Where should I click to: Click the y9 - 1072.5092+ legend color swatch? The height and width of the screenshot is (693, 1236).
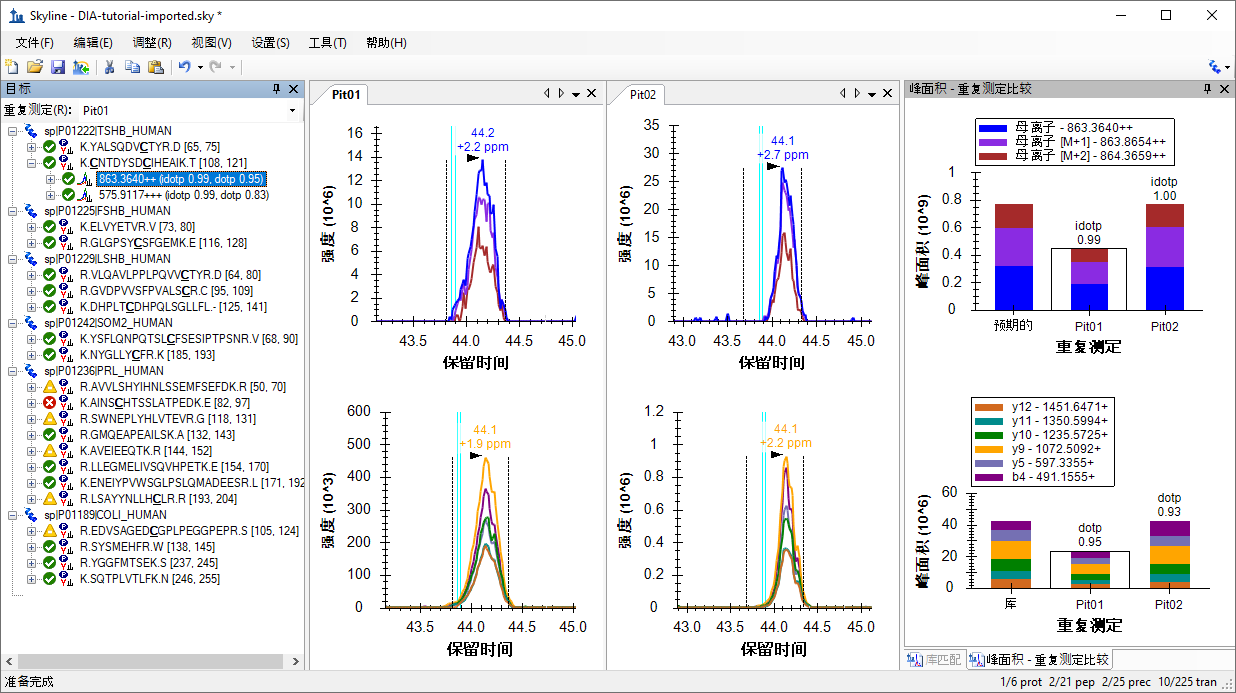(990, 449)
